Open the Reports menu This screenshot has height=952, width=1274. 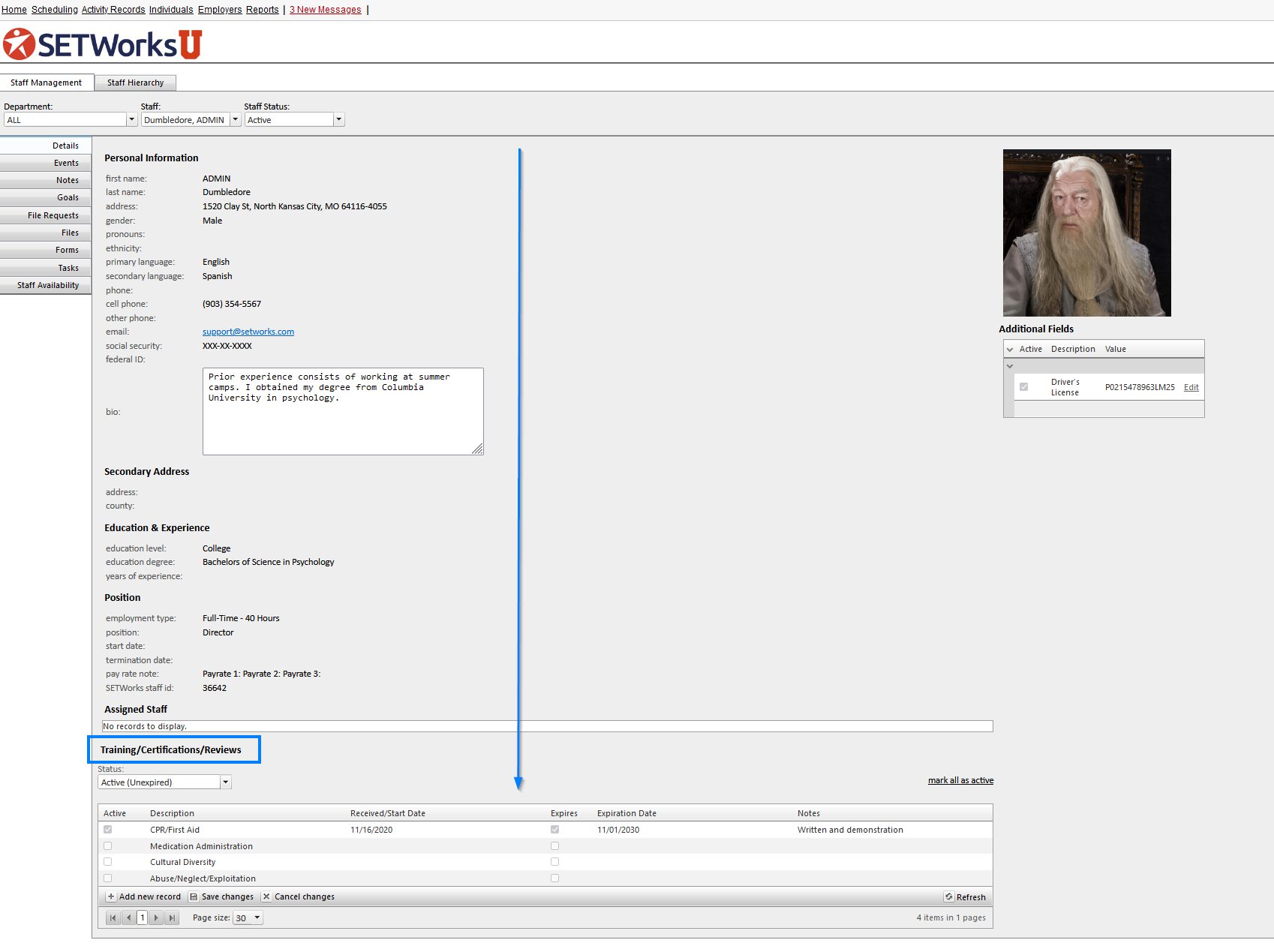[263, 10]
